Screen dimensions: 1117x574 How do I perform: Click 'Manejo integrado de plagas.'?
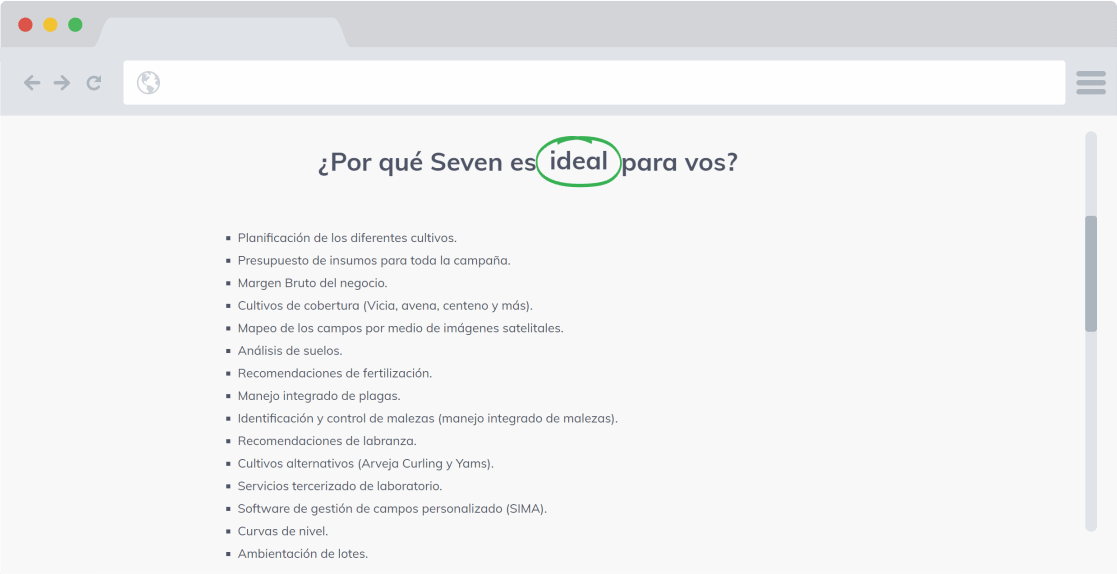coord(319,396)
